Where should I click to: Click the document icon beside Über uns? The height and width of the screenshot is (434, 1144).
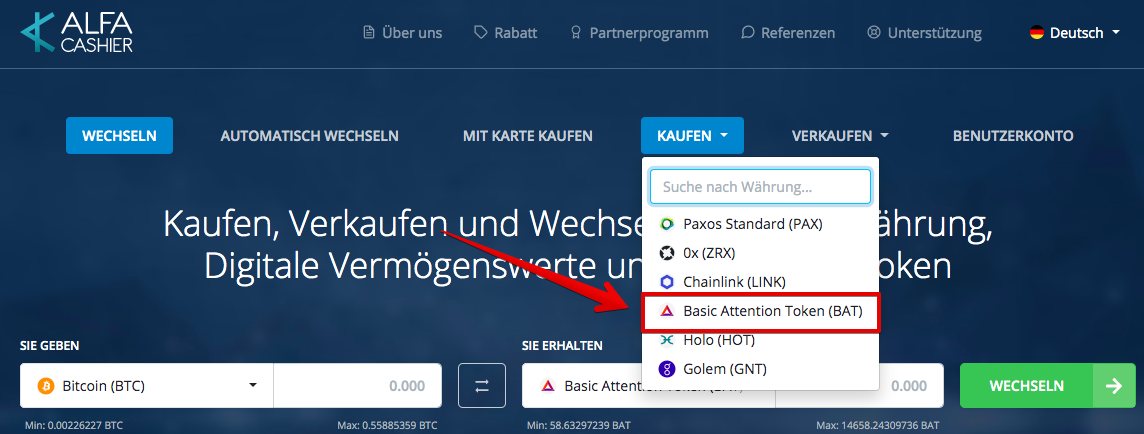[x=369, y=33]
